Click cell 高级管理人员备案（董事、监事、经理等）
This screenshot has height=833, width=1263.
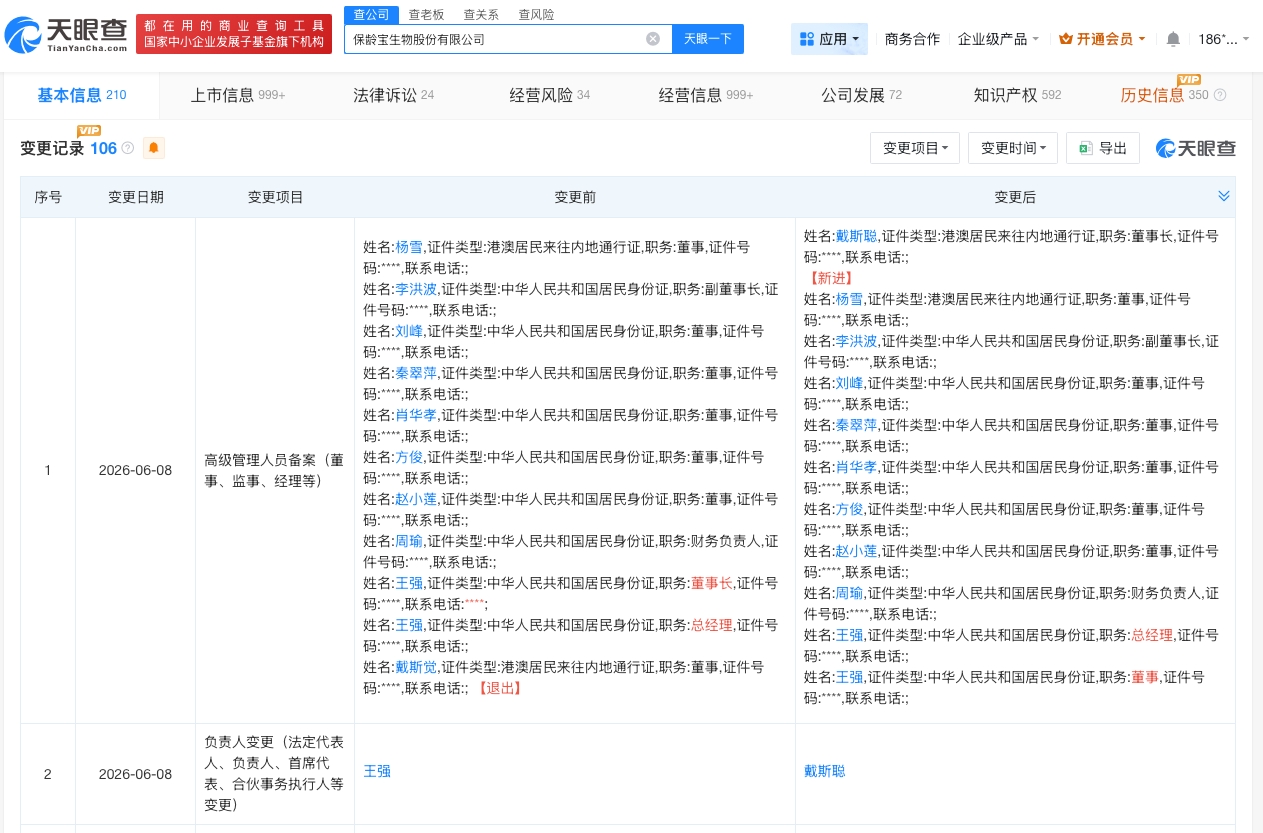(x=275, y=471)
